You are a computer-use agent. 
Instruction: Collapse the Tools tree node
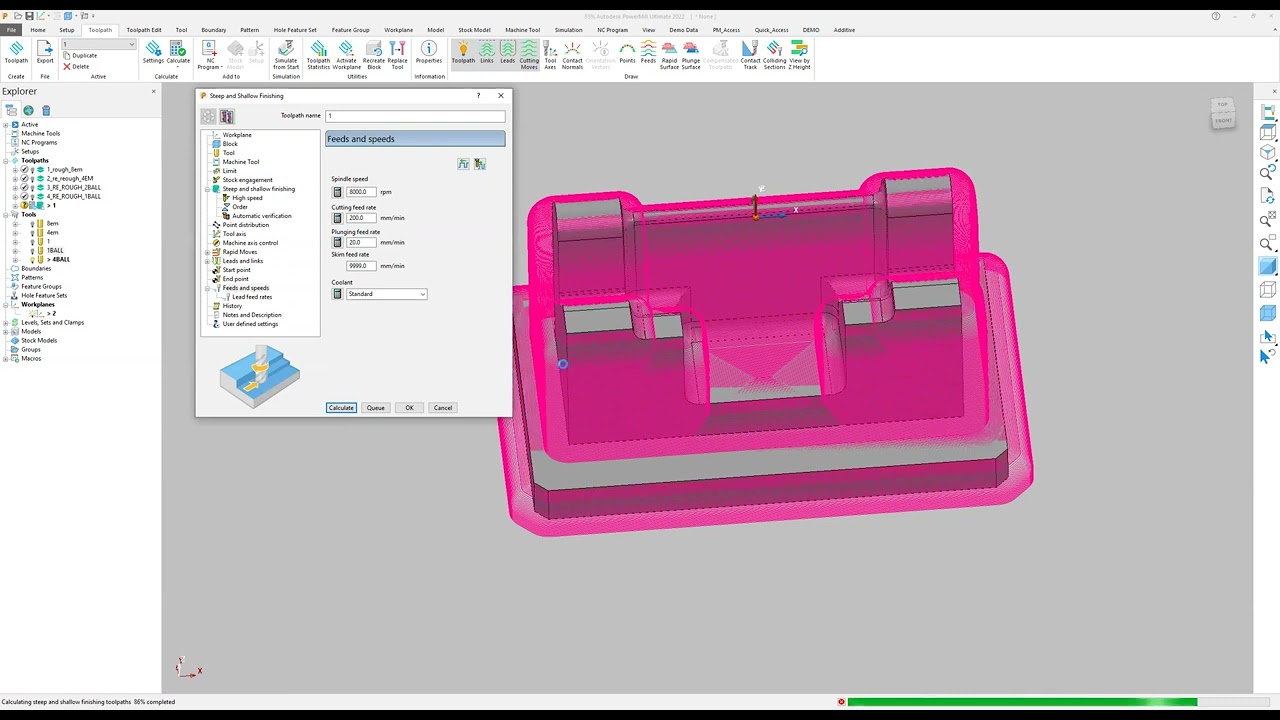click(x=6, y=215)
